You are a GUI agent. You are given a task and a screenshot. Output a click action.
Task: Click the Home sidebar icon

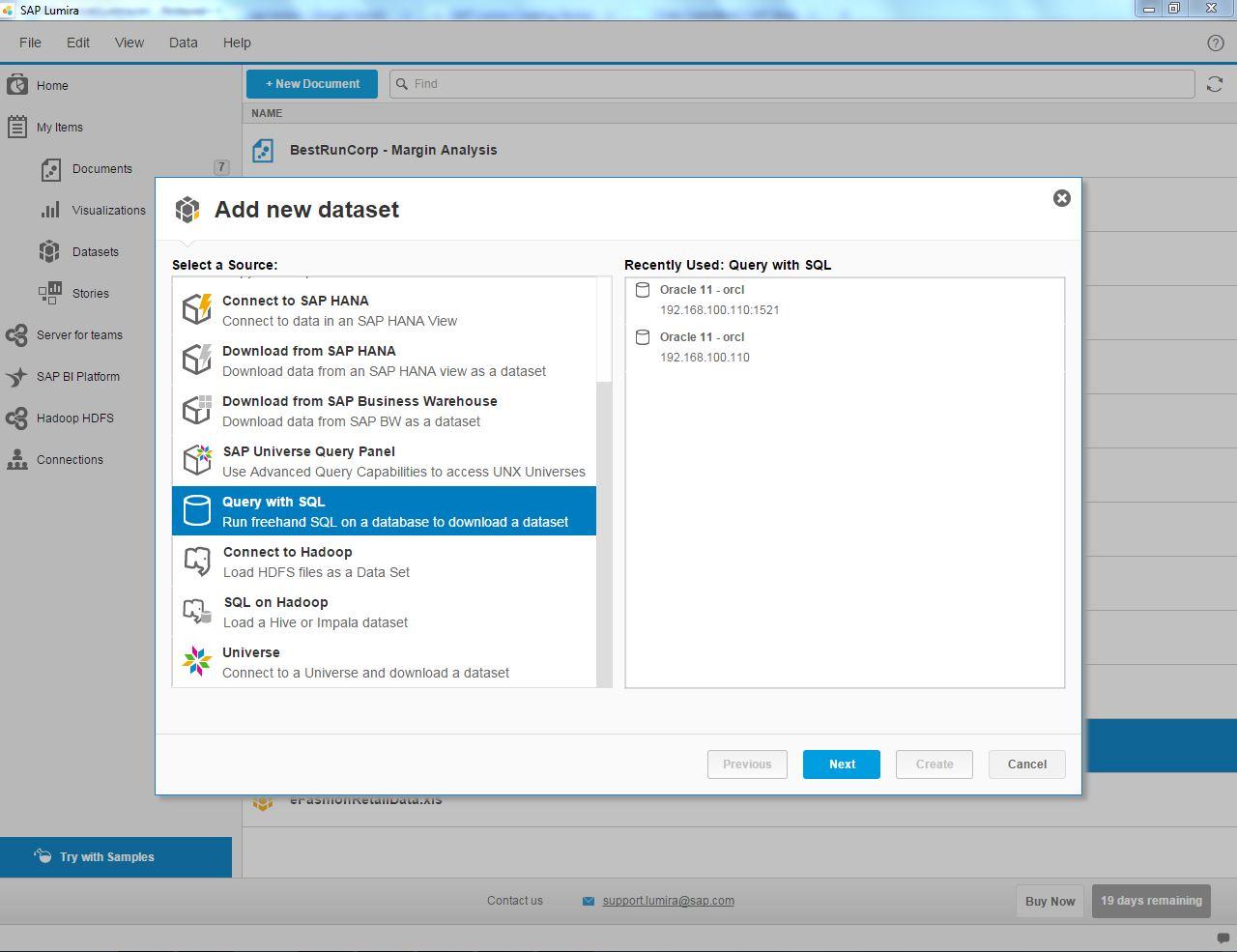tap(16, 85)
